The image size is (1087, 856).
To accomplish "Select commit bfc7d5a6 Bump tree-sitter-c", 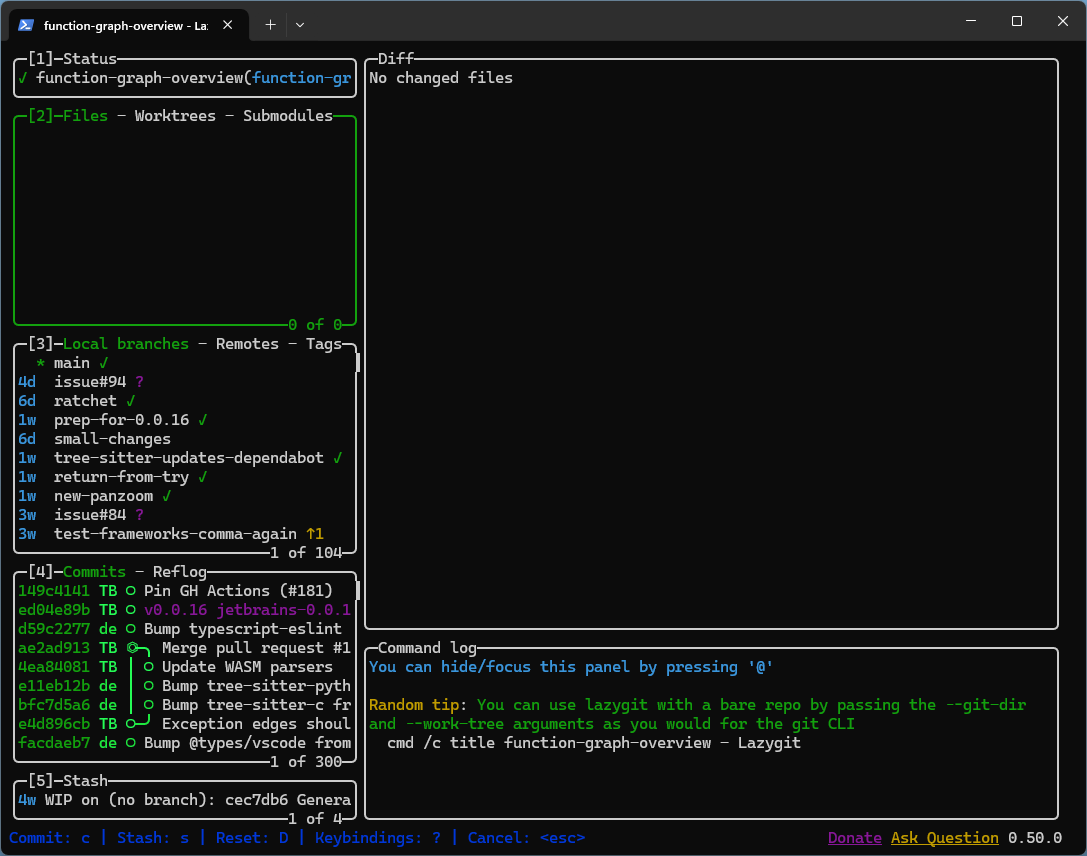I will (186, 705).
